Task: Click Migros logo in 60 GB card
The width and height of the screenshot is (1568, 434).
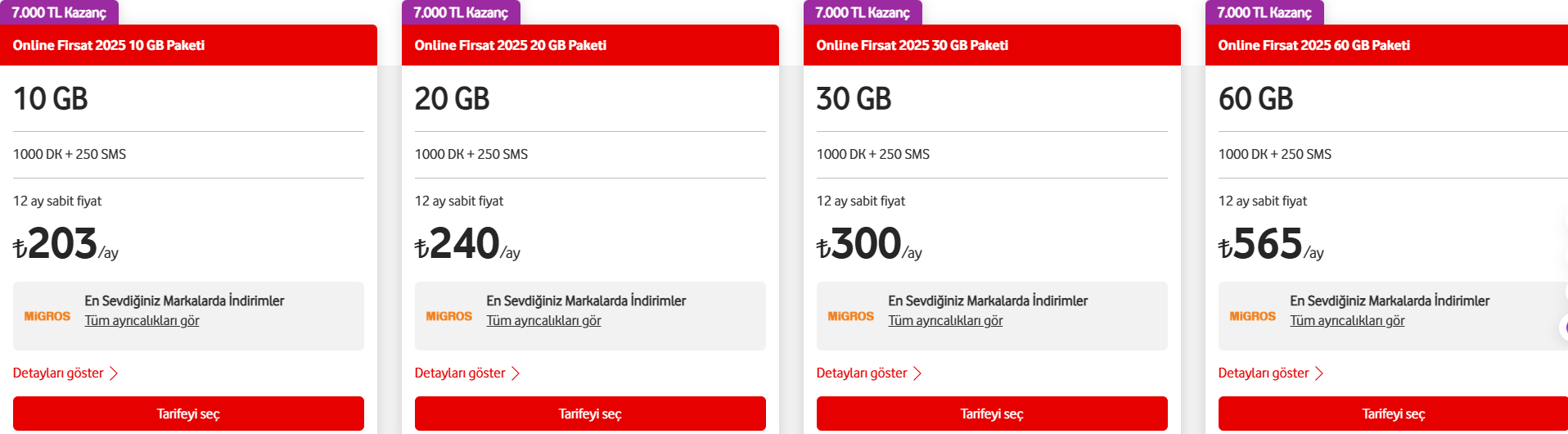Action: [1253, 316]
